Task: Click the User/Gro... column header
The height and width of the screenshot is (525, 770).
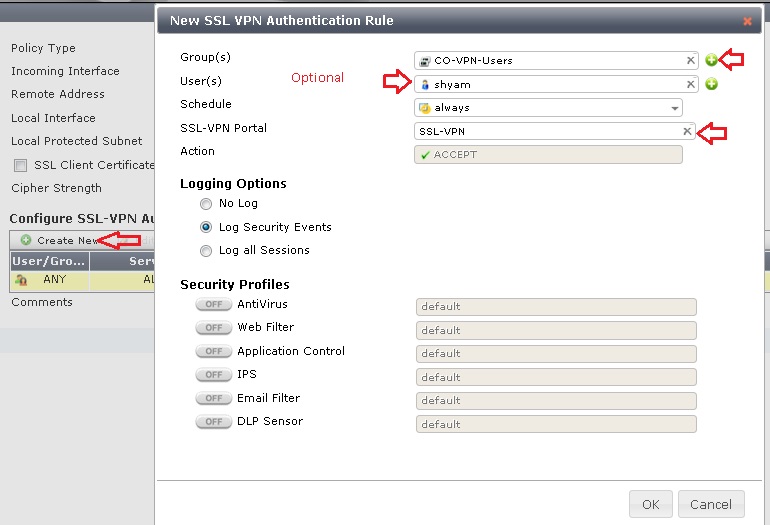Action: pos(49,261)
